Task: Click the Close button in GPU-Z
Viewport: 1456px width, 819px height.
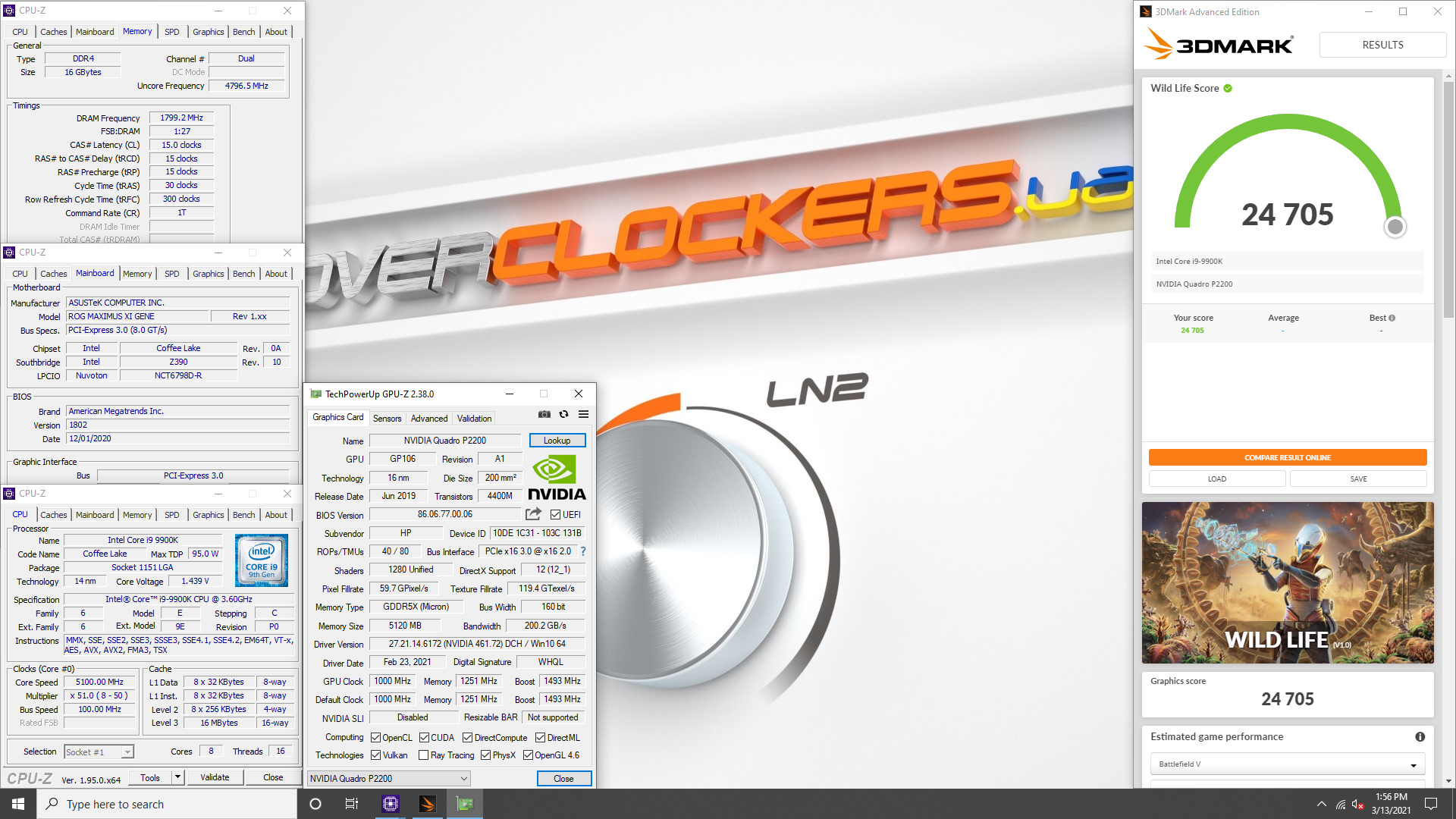Action: coord(563,779)
